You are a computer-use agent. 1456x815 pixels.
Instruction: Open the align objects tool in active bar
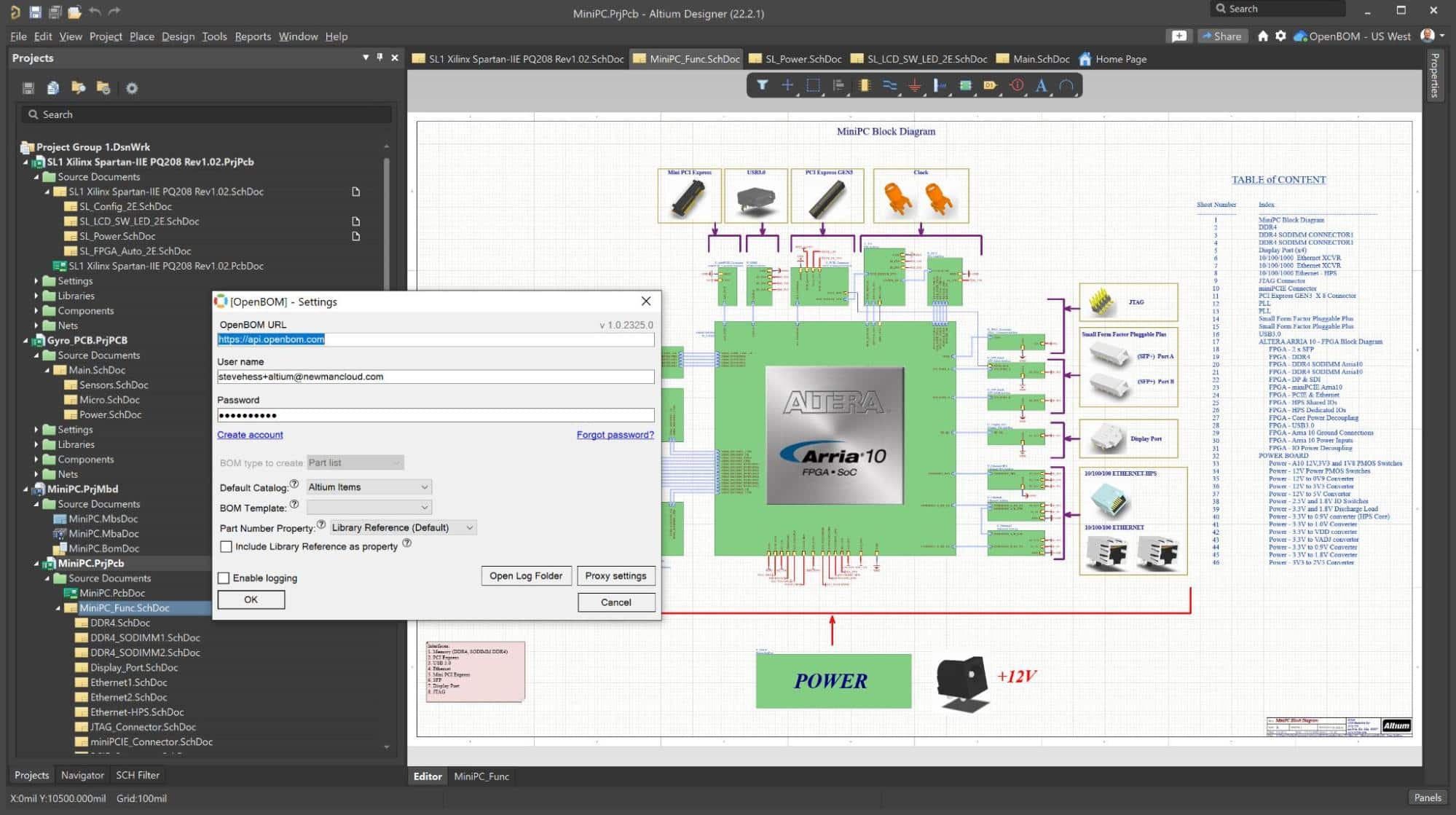pyautogui.click(x=838, y=85)
